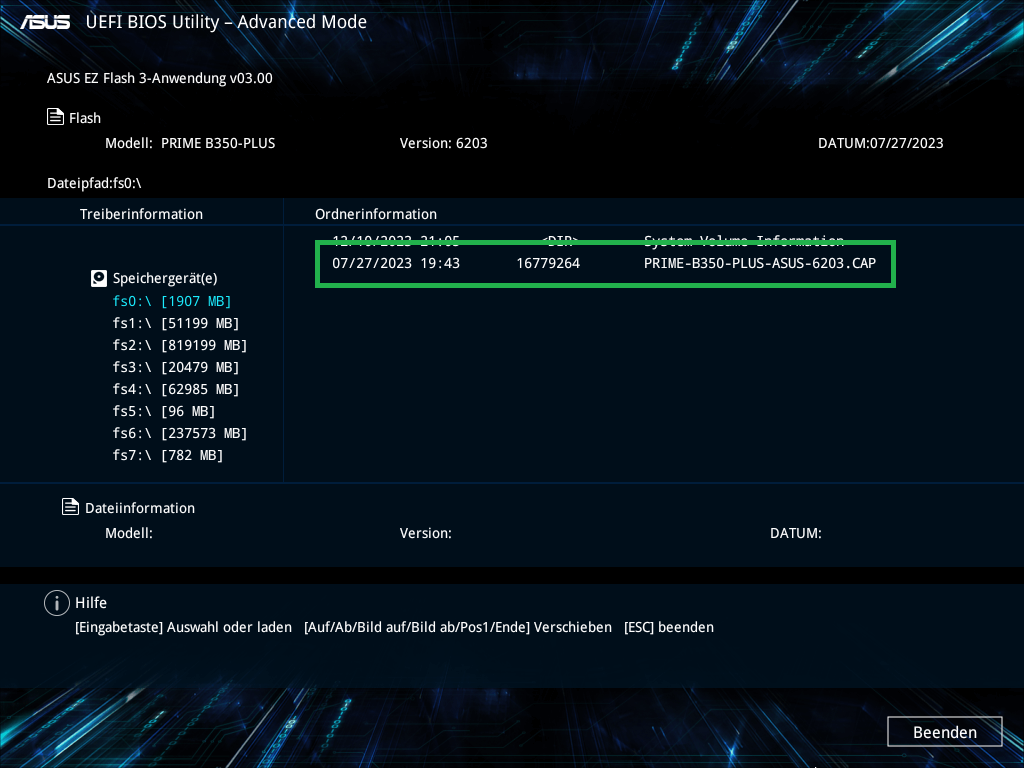Click the Flash section label

point(85,118)
